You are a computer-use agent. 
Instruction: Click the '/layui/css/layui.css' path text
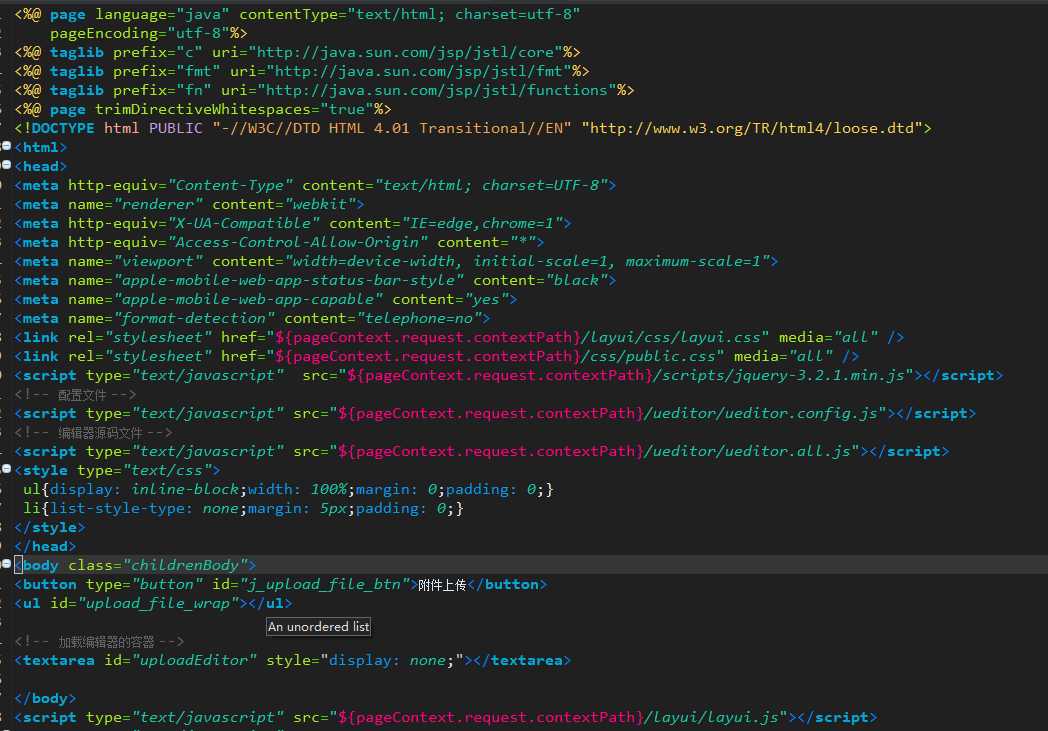(x=670, y=337)
